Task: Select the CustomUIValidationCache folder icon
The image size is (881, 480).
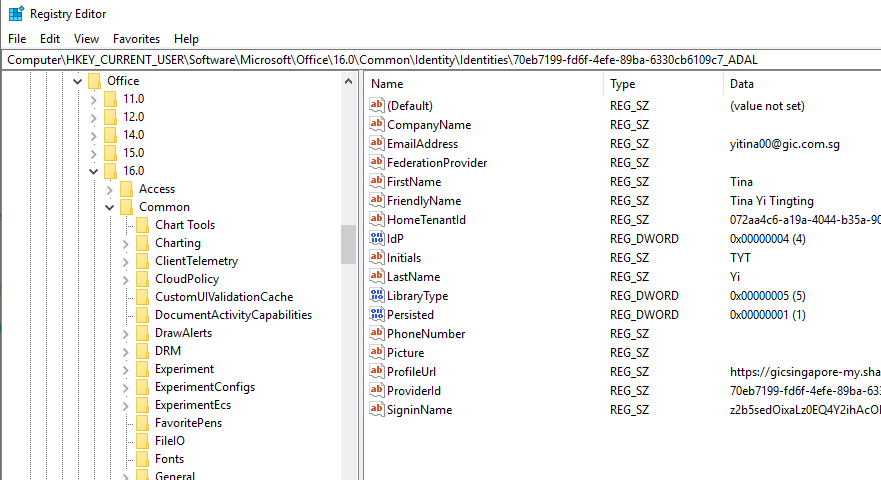Action: 143,297
